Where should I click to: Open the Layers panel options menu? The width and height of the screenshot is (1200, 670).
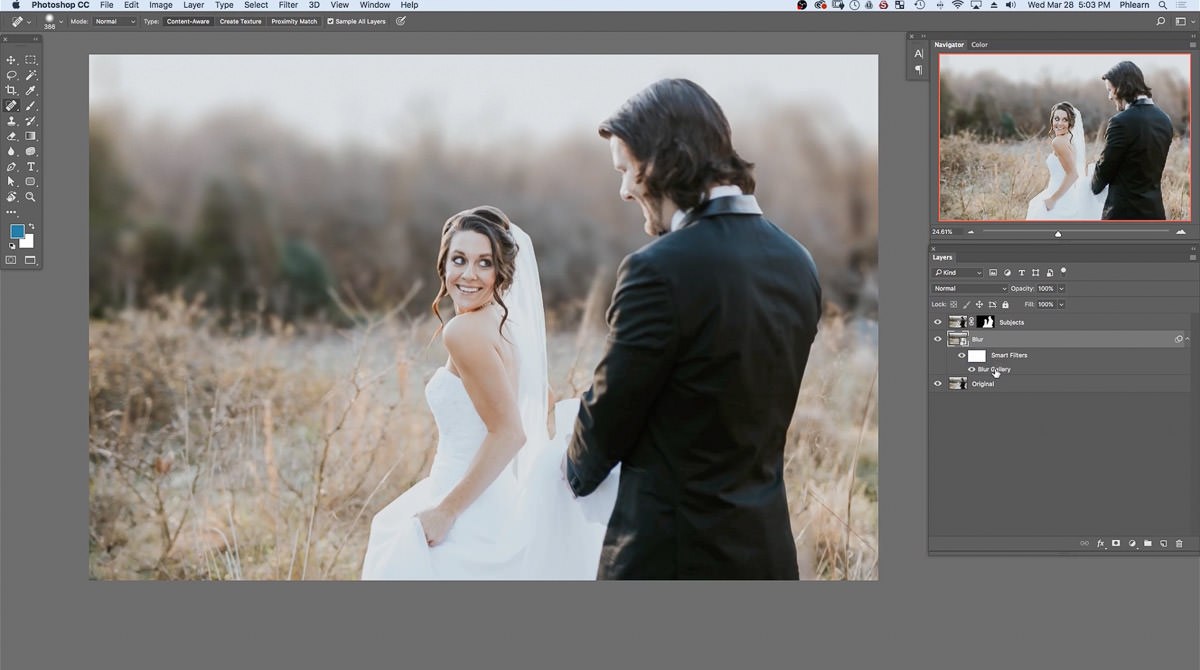1192,257
